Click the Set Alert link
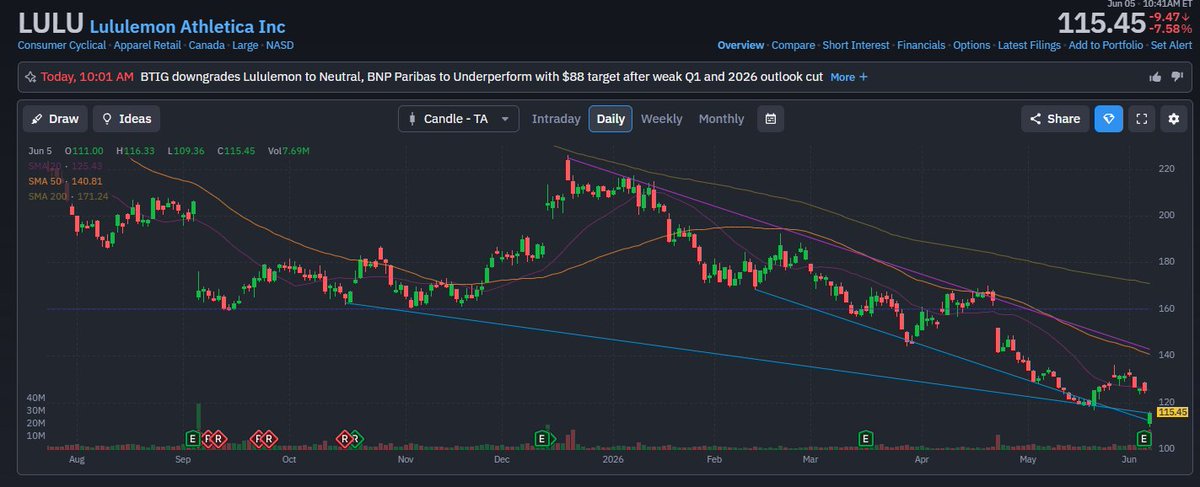1200x487 pixels. click(x=1172, y=46)
